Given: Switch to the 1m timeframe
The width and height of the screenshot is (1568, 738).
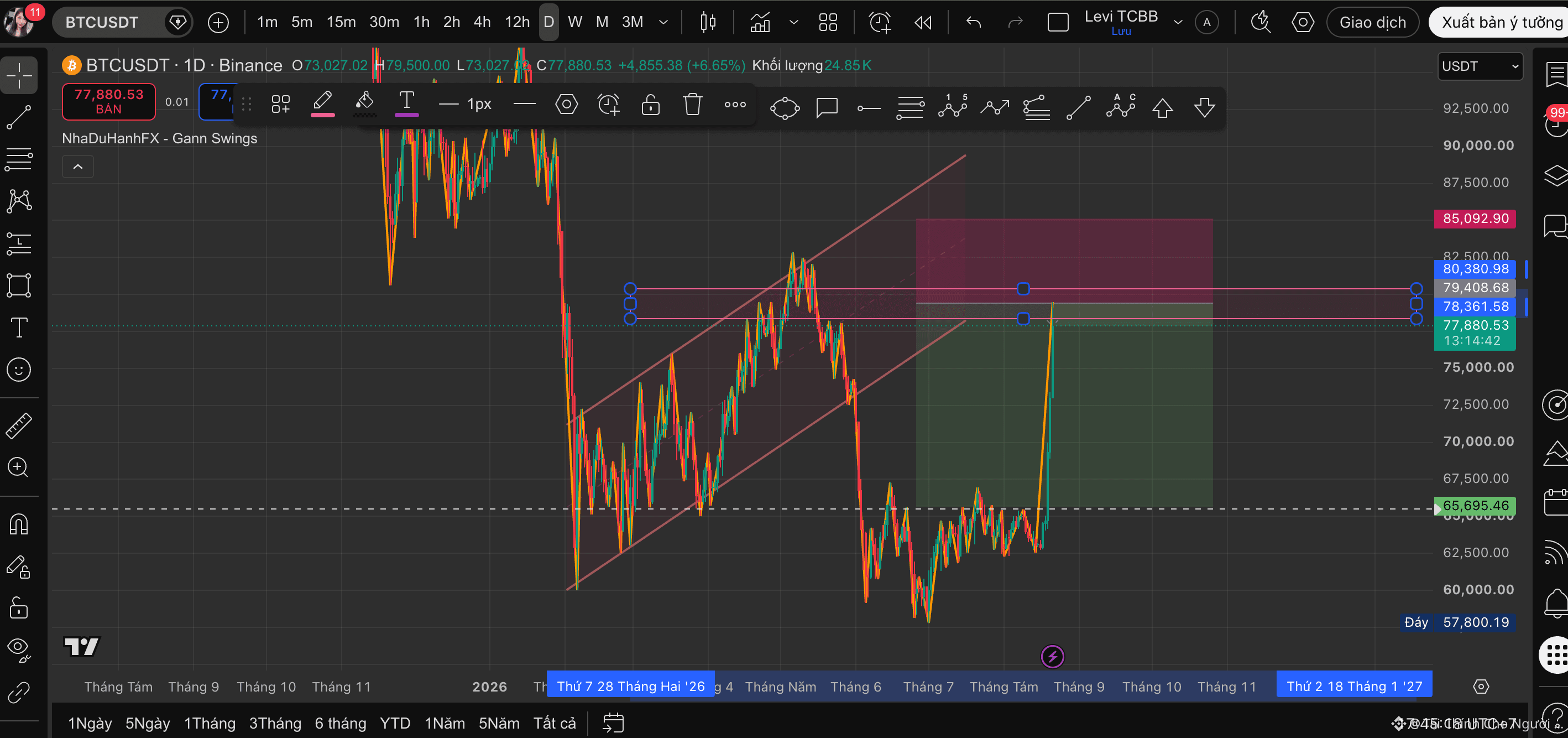Looking at the screenshot, I should point(267,23).
